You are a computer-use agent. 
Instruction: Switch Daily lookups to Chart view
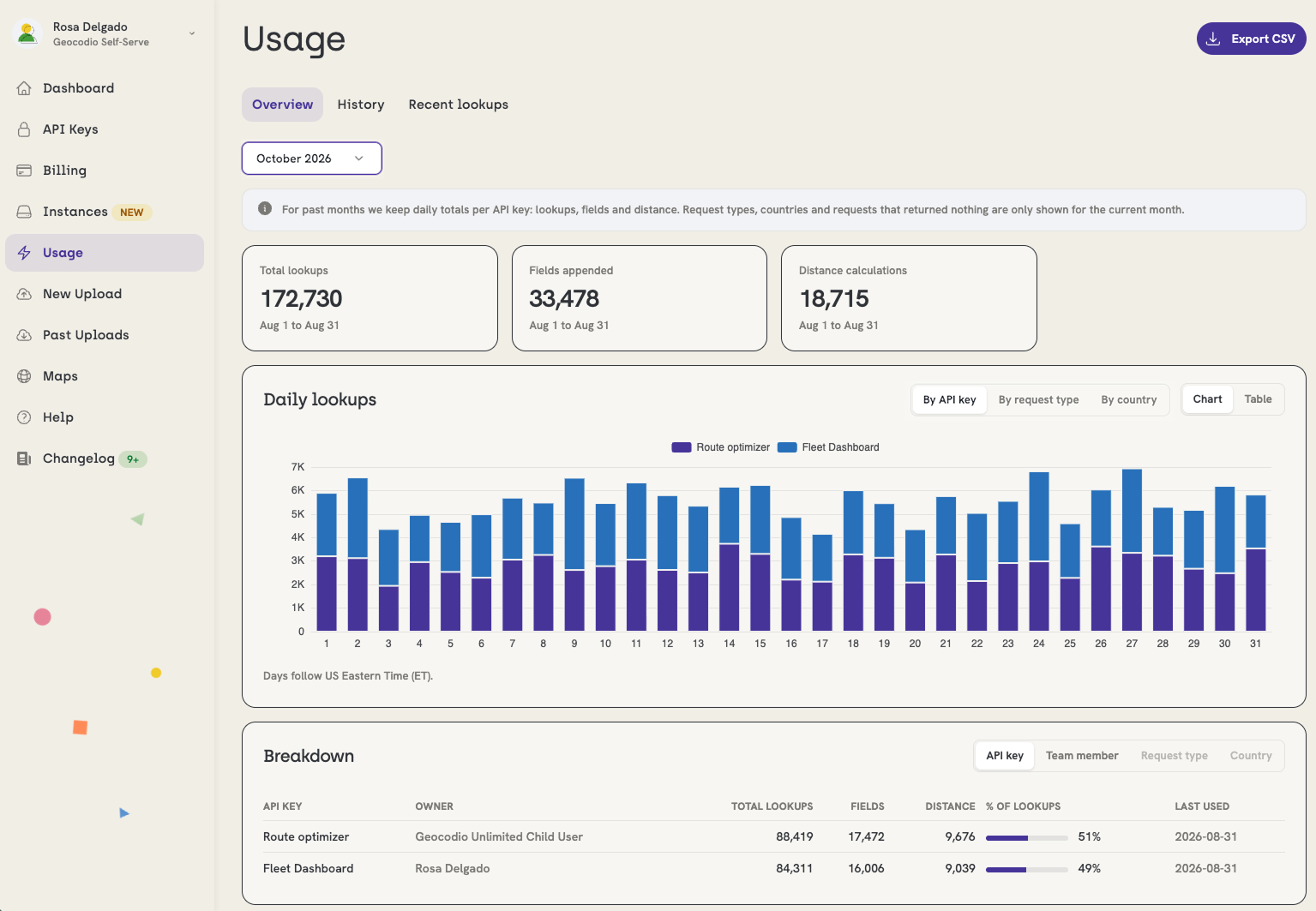1207,399
